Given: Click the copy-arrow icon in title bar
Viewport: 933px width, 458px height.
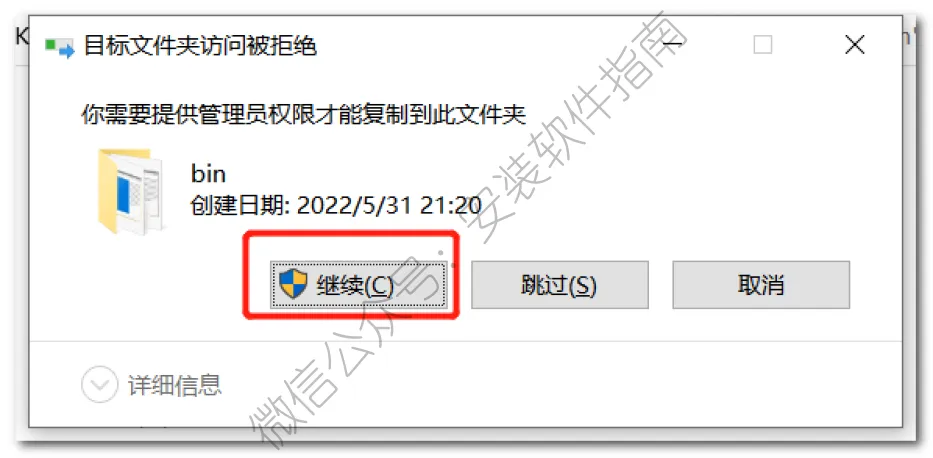Looking at the screenshot, I should [x=60, y=48].
